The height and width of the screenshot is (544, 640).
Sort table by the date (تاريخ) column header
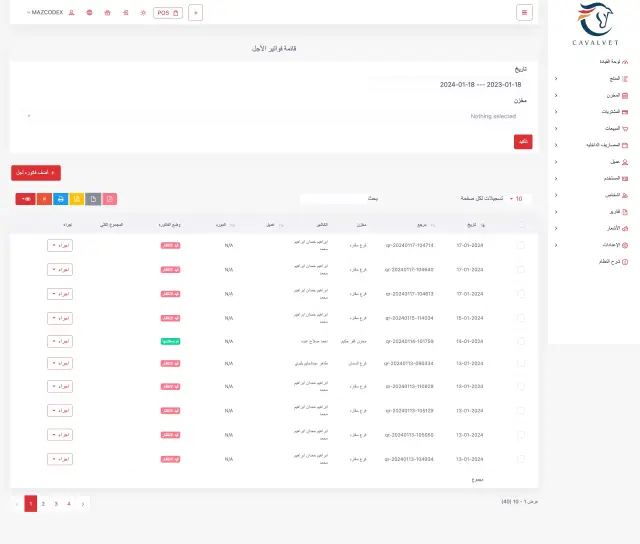(x=476, y=225)
